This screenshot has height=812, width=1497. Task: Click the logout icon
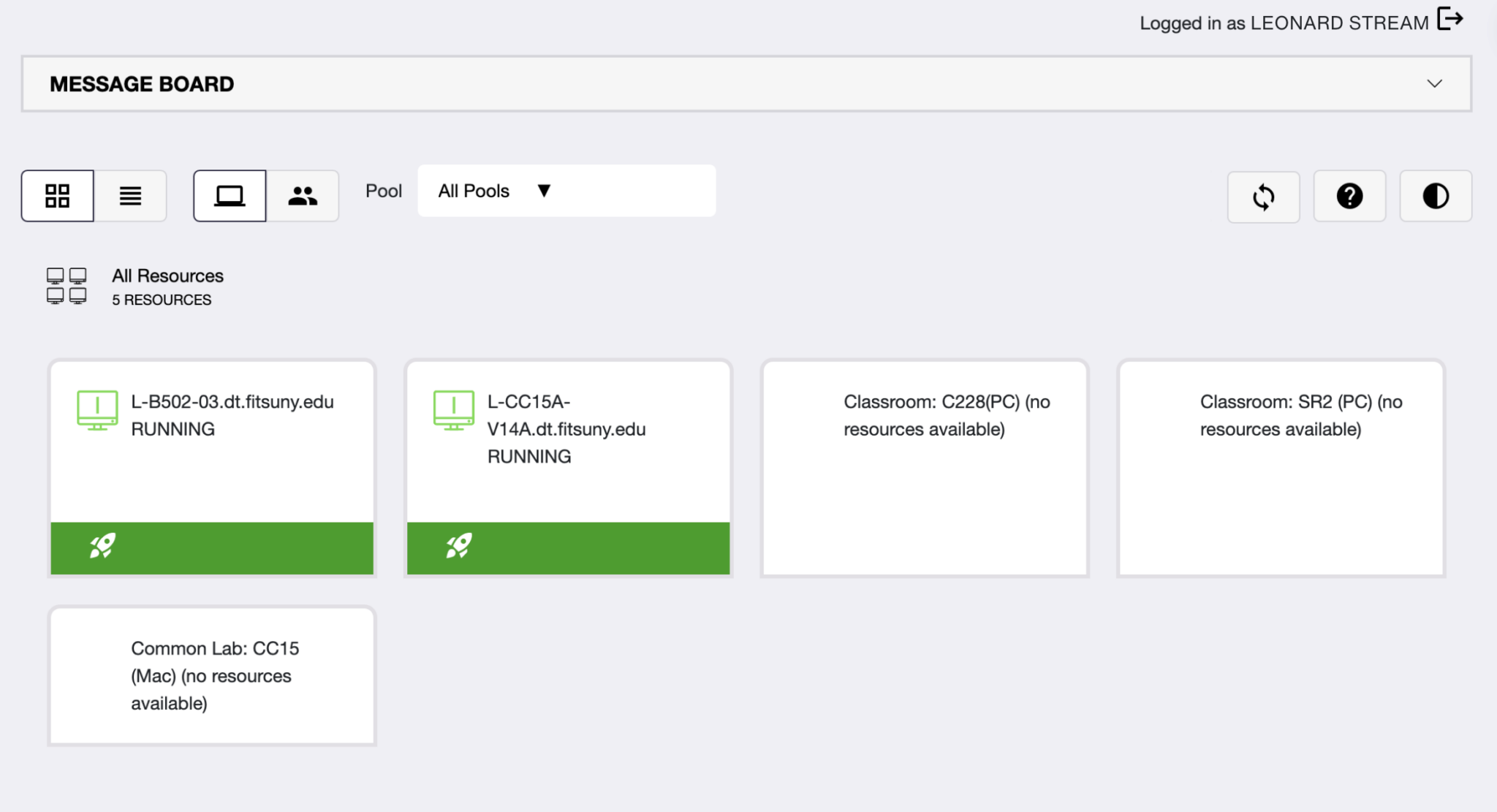tap(1450, 20)
